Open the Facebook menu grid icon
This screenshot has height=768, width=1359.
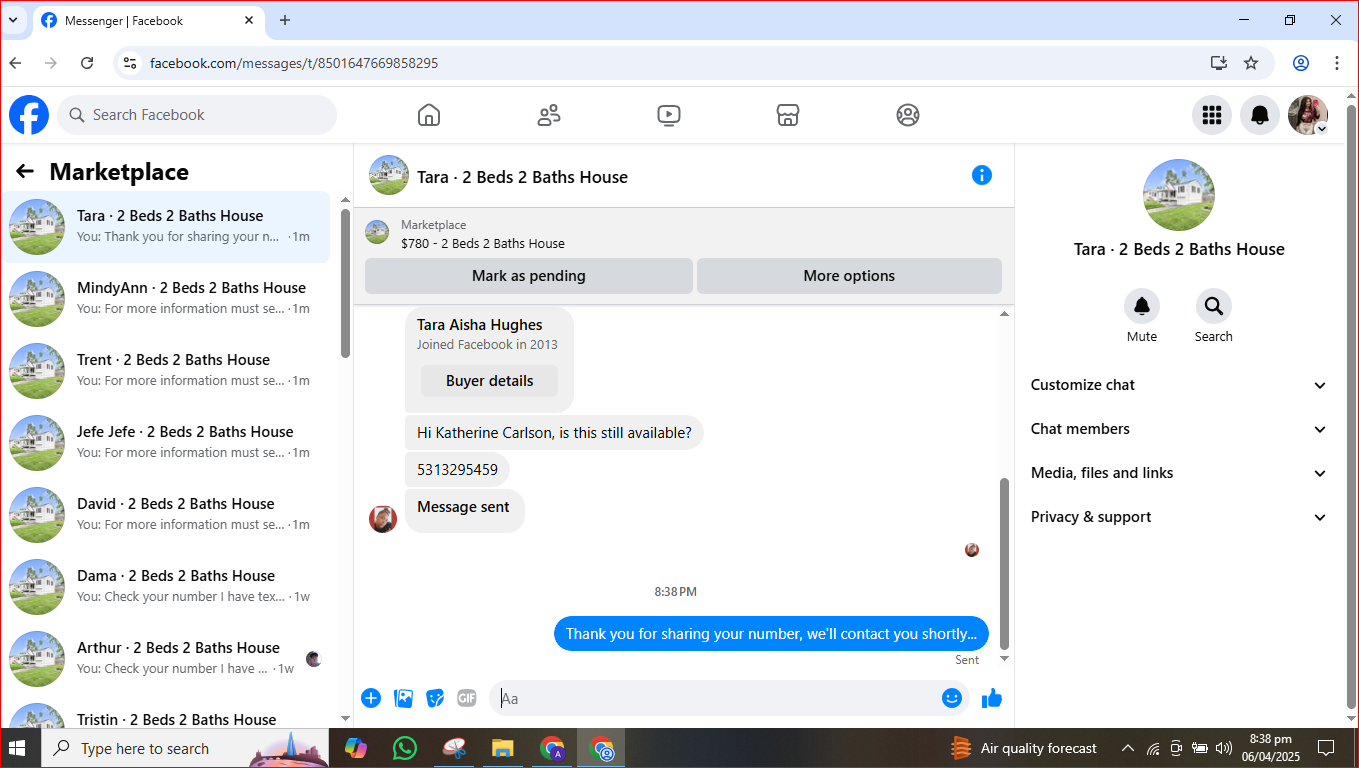pyautogui.click(x=1212, y=115)
